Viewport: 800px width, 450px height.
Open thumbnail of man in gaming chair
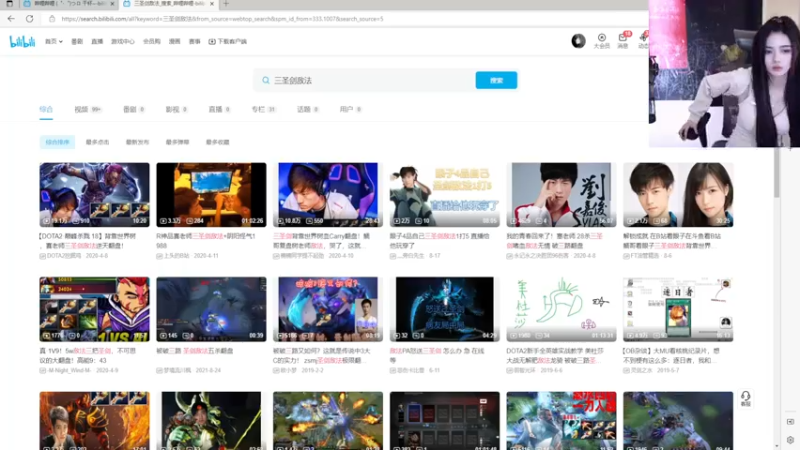(328, 195)
